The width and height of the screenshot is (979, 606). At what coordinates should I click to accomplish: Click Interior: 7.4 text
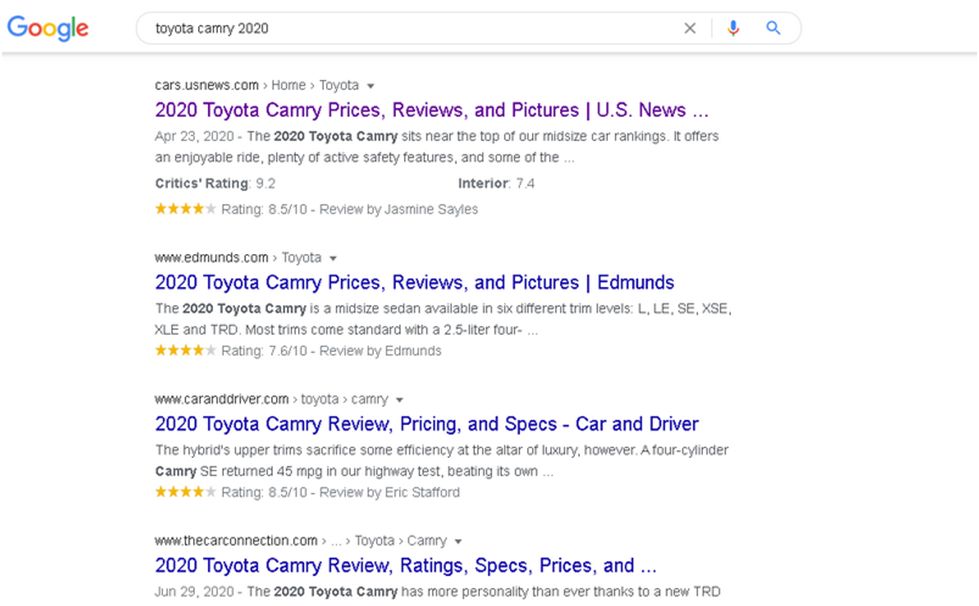coord(496,183)
